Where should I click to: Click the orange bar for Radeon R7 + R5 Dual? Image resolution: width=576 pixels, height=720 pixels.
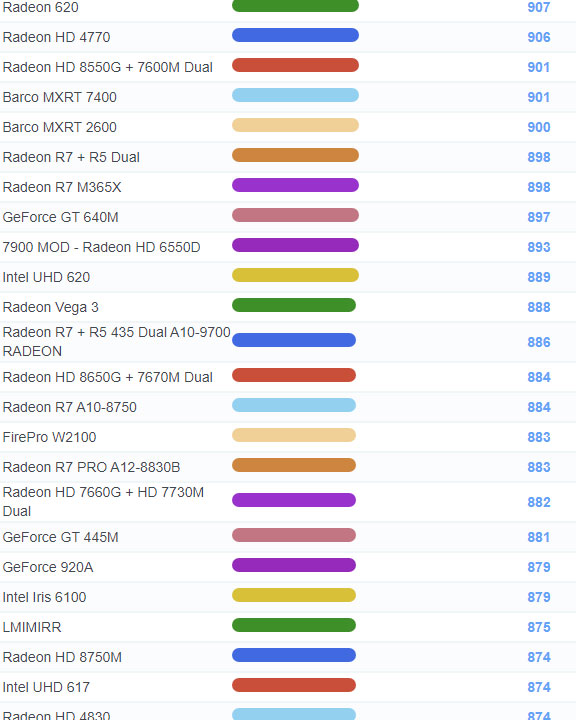click(295, 155)
